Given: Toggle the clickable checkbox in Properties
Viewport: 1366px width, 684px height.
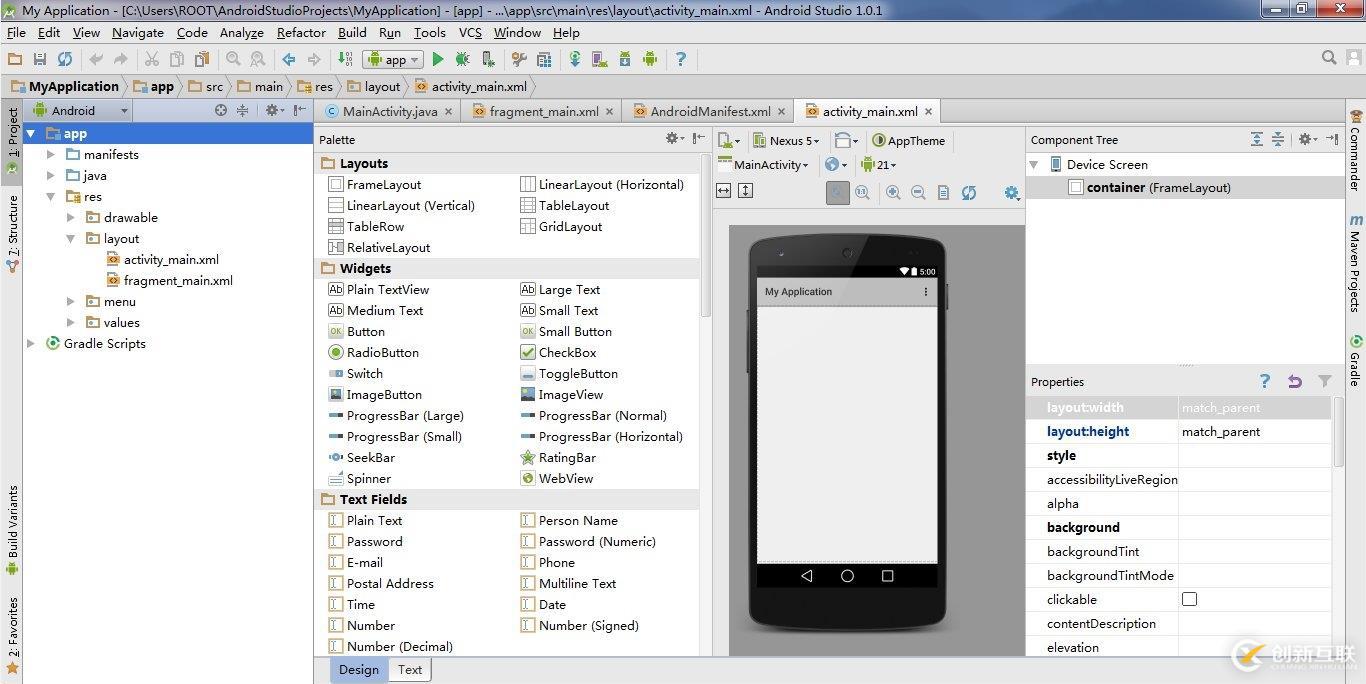Looking at the screenshot, I should tap(1189, 599).
